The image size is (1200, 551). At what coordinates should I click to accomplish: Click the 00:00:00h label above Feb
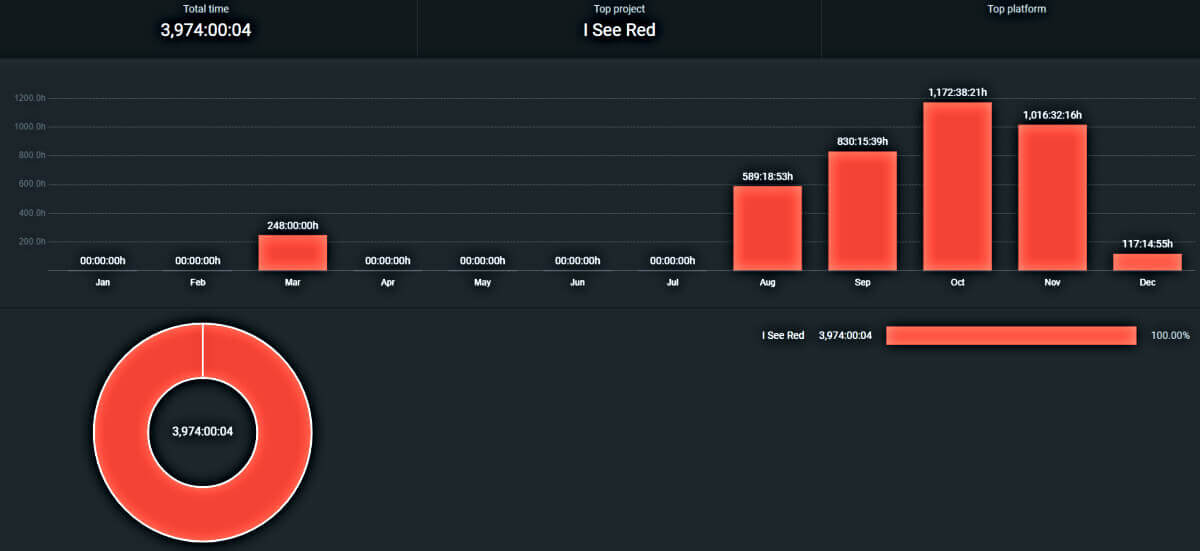[x=198, y=261]
